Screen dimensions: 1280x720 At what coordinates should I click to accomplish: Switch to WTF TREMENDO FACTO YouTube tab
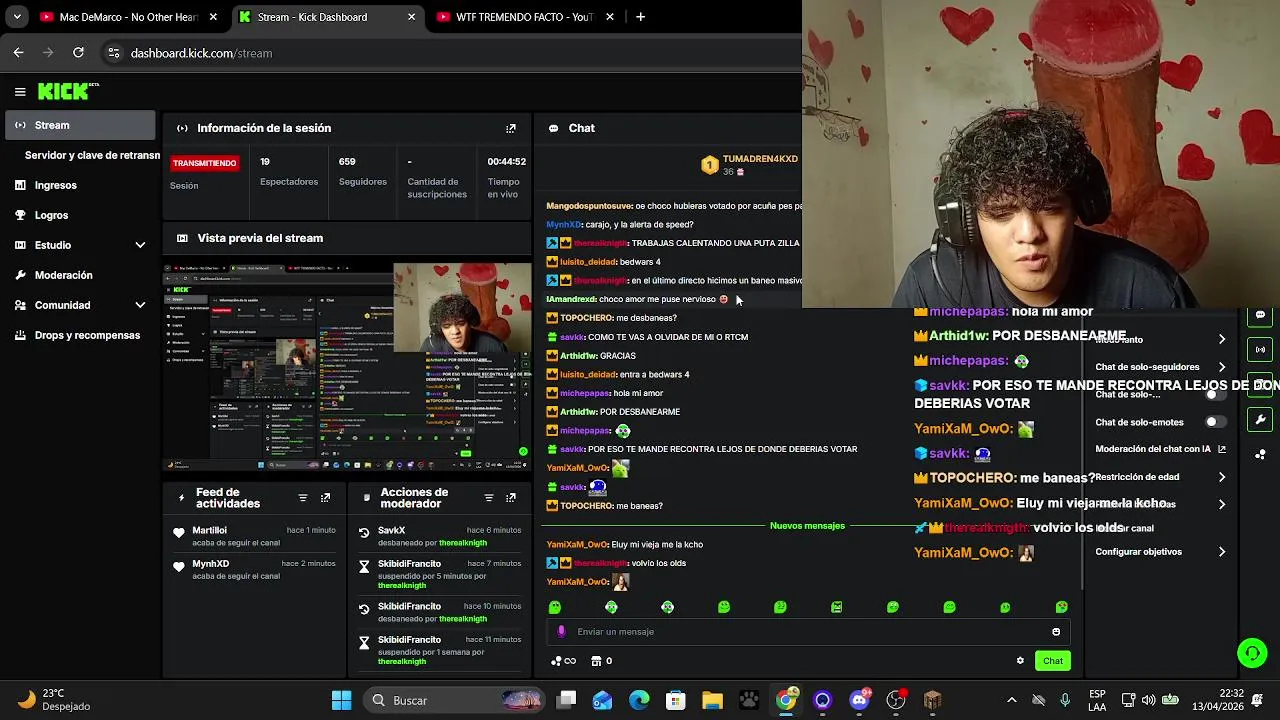(525, 17)
